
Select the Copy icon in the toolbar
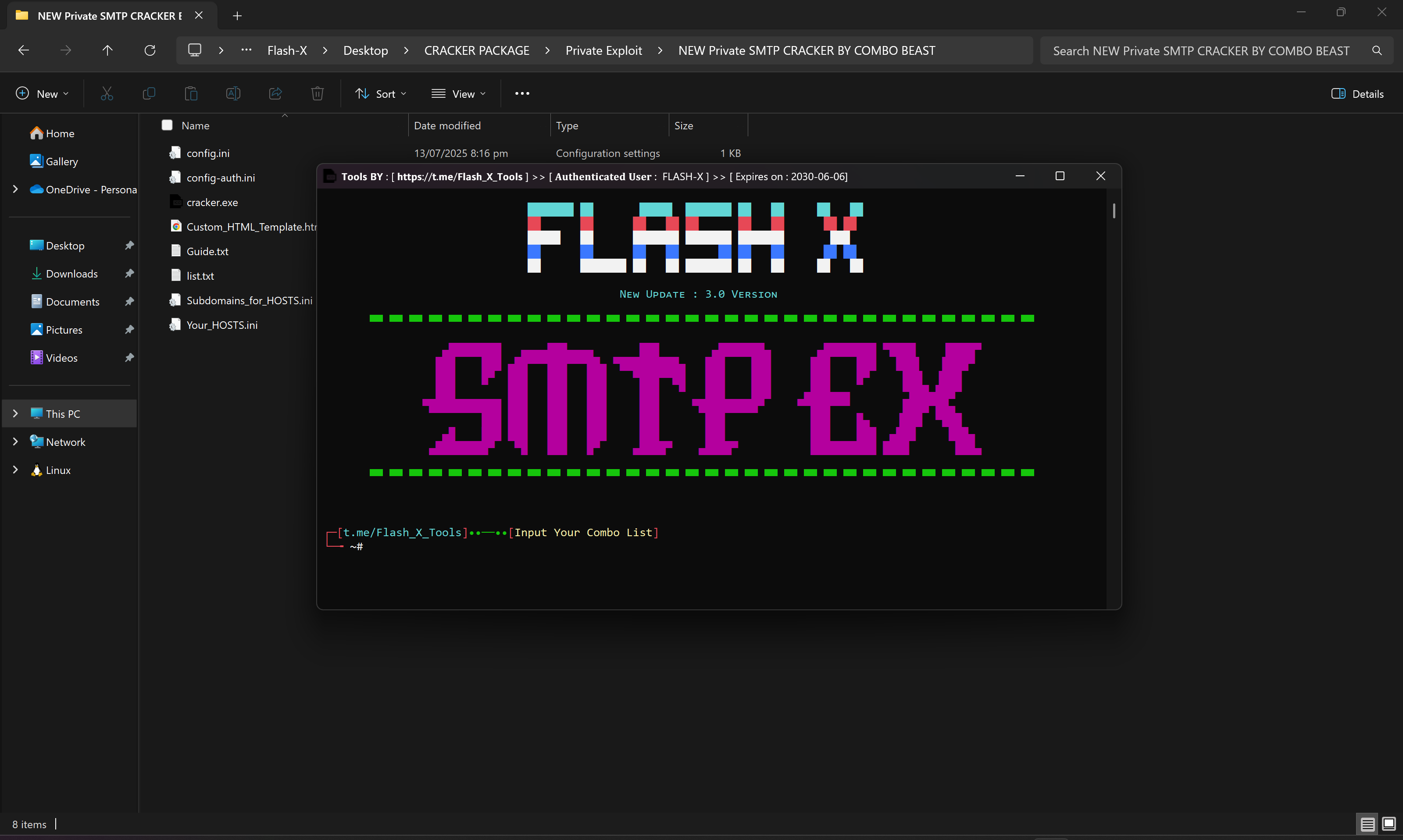149,93
